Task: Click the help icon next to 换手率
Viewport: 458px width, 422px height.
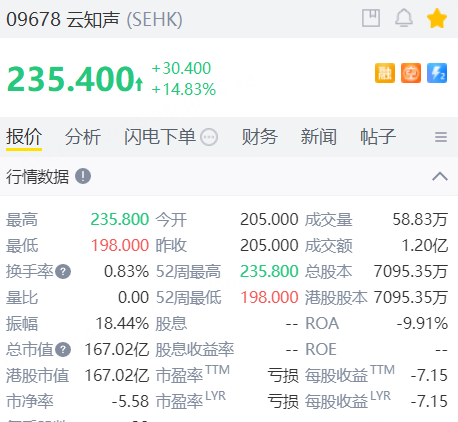Action: coord(63,272)
